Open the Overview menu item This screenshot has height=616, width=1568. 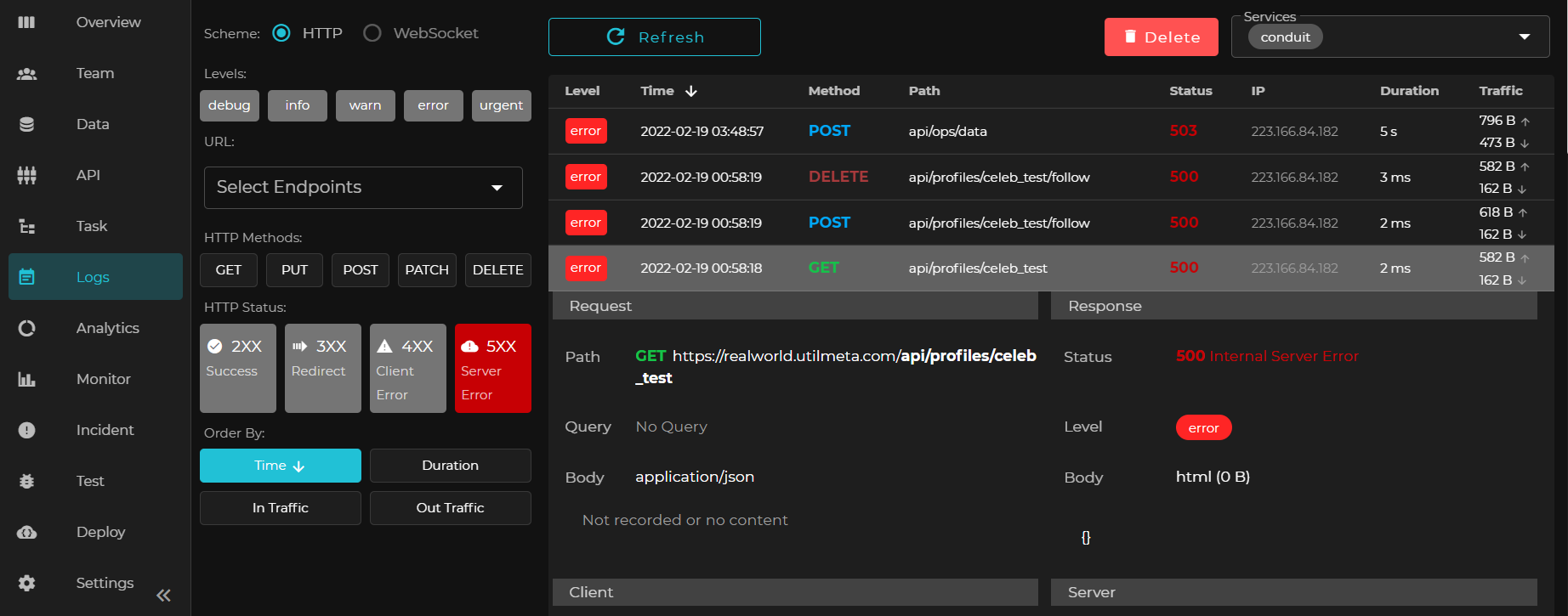(95, 22)
